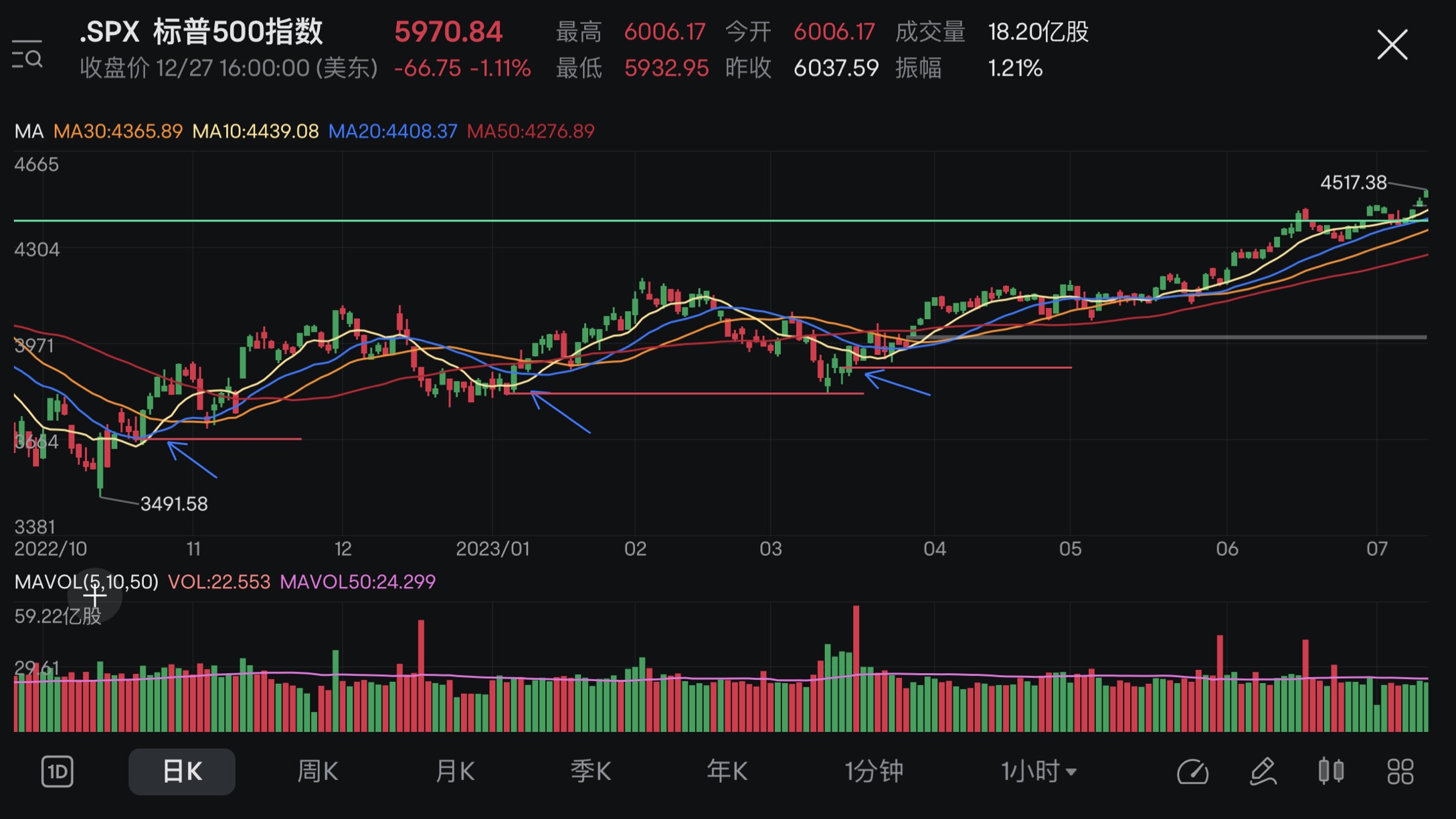This screenshot has width=1456, height=819.
Task: Tap the 59.22亿股 volume axis label
Action: [x=58, y=616]
